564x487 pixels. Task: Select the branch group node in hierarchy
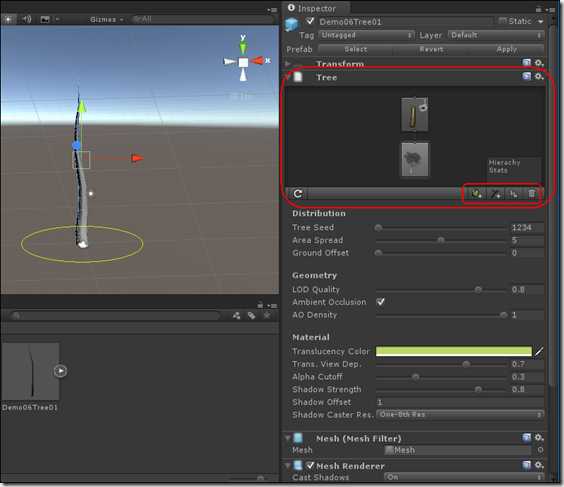tap(414, 114)
